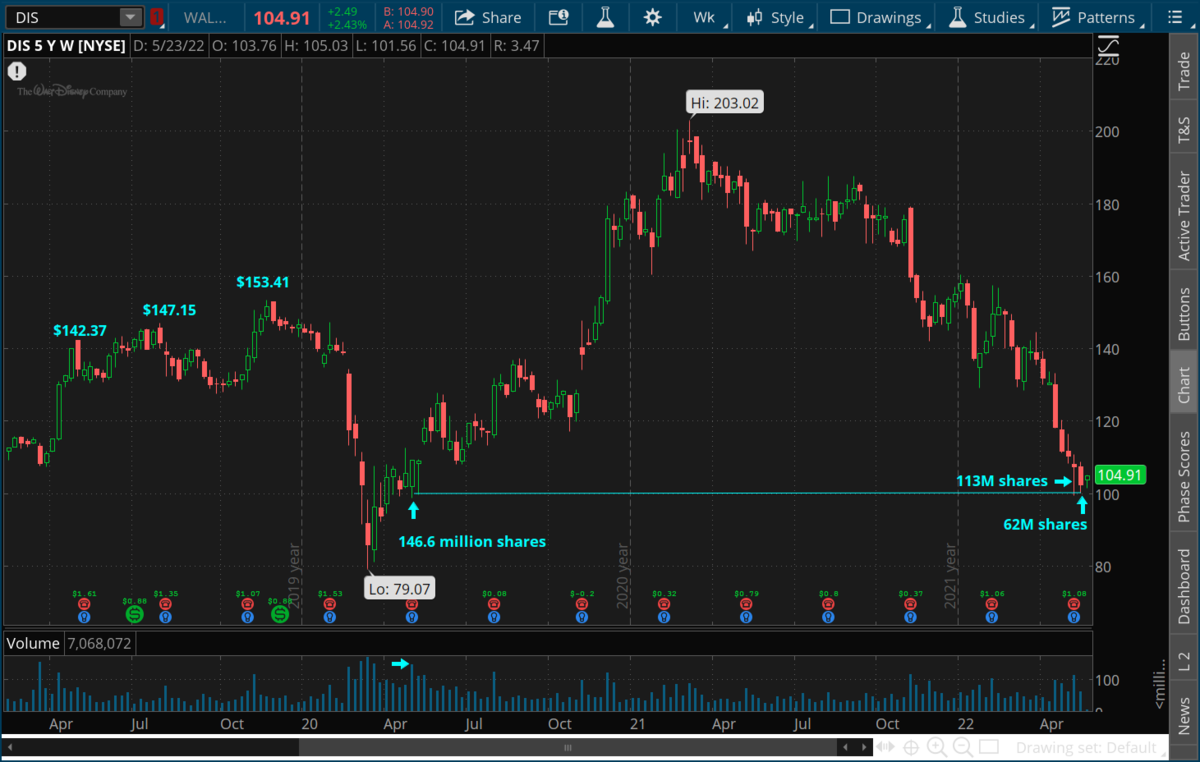Click the curve icon above the price axis
Viewport: 1200px width, 762px height.
(1108, 46)
